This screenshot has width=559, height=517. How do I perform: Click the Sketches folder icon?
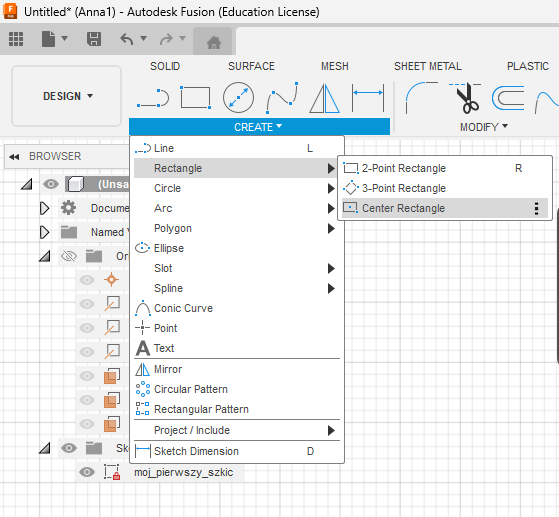pos(94,448)
